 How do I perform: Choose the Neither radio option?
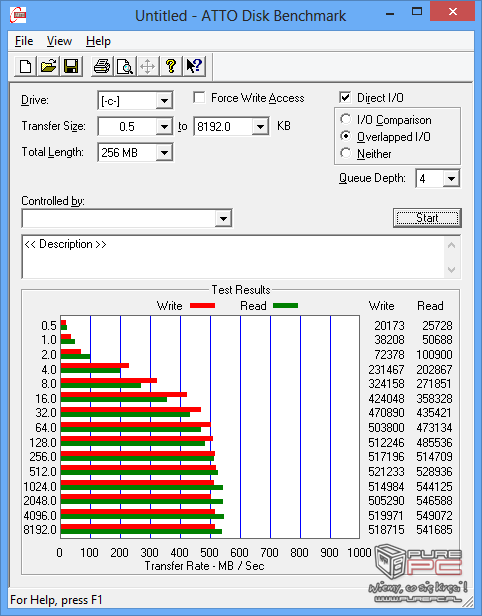(346, 153)
